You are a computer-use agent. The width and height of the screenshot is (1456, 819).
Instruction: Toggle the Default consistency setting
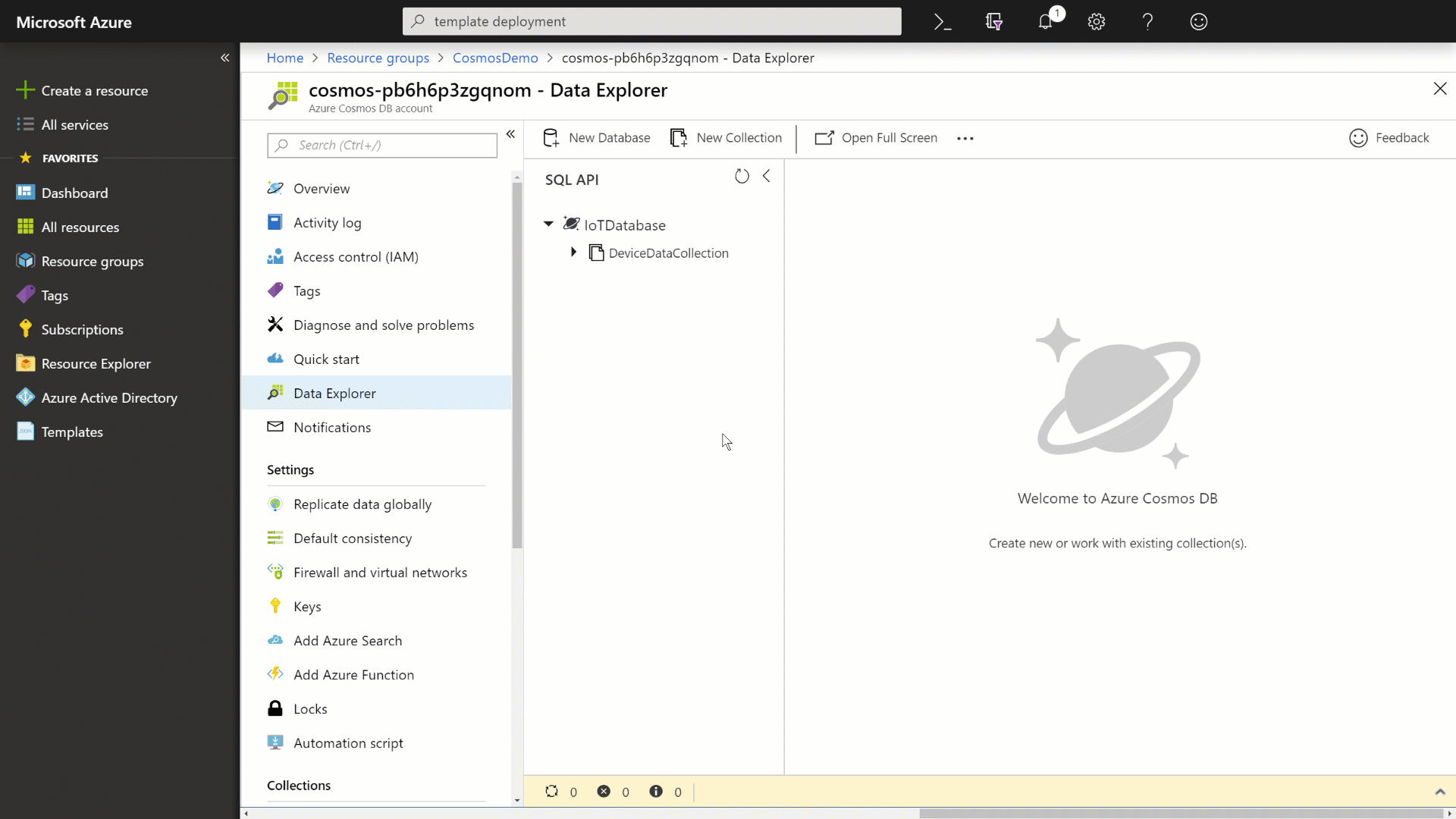pyautogui.click(x=352, y=537)
